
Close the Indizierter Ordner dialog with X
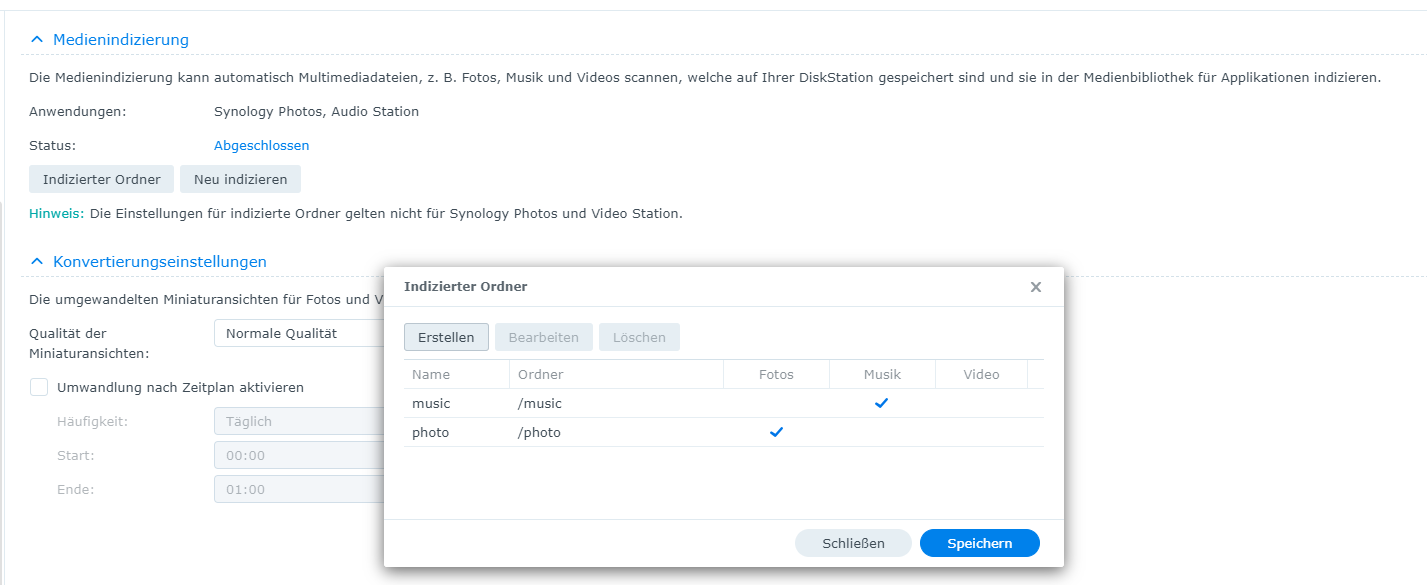(1036, 287)
